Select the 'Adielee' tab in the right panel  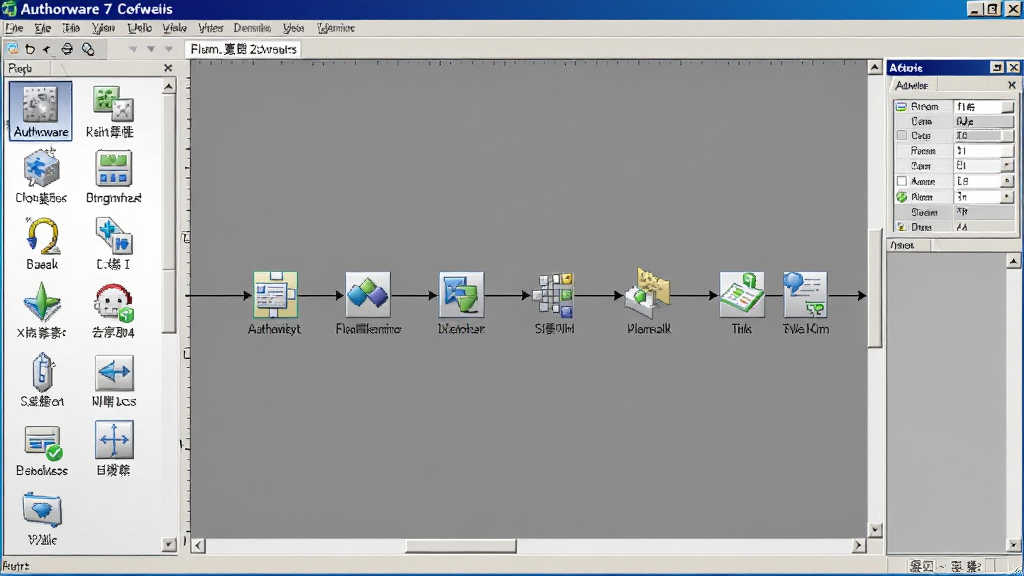(x=912, y=86)
